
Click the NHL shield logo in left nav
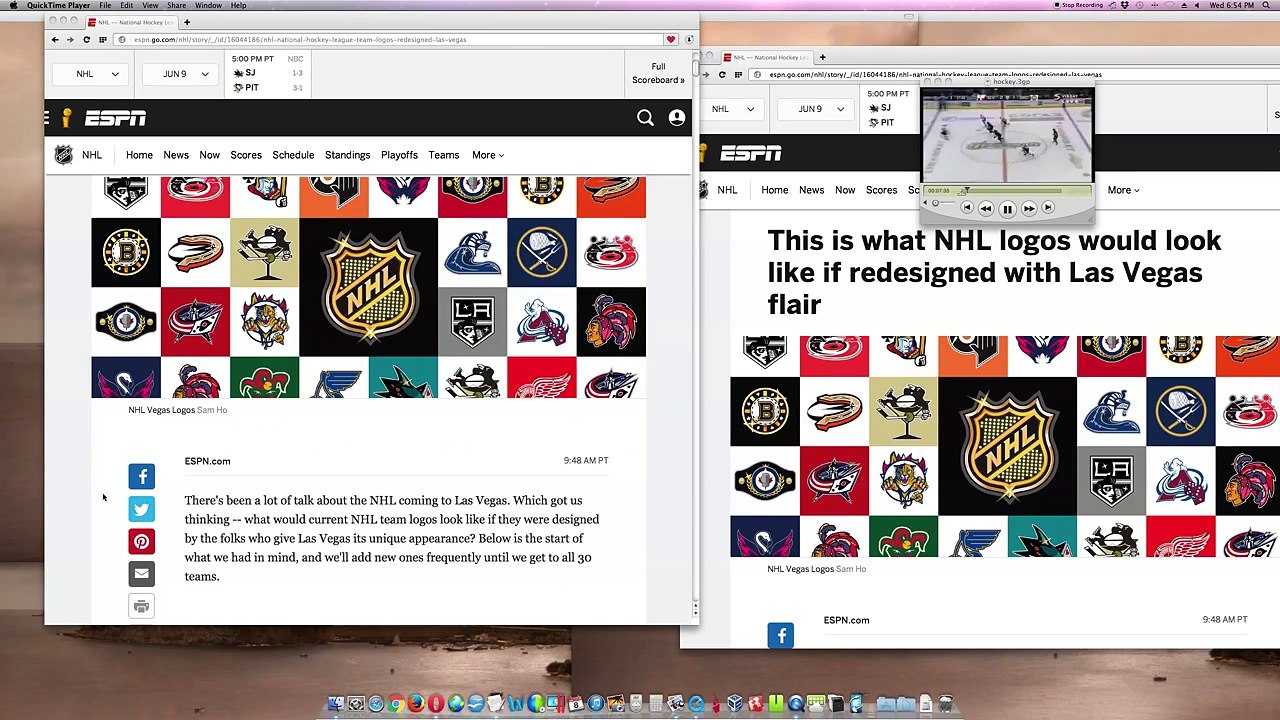pos(63,155)
